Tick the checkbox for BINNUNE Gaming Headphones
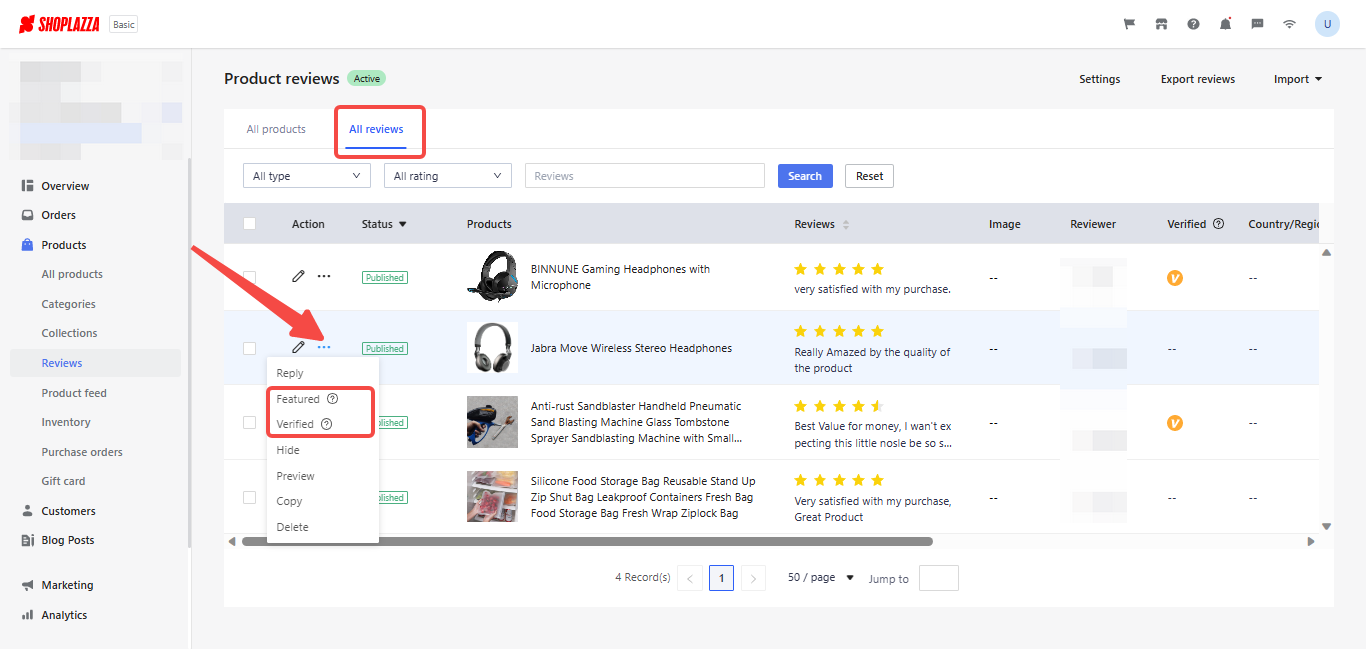The image size is (1366, 649). click(249, 277)
